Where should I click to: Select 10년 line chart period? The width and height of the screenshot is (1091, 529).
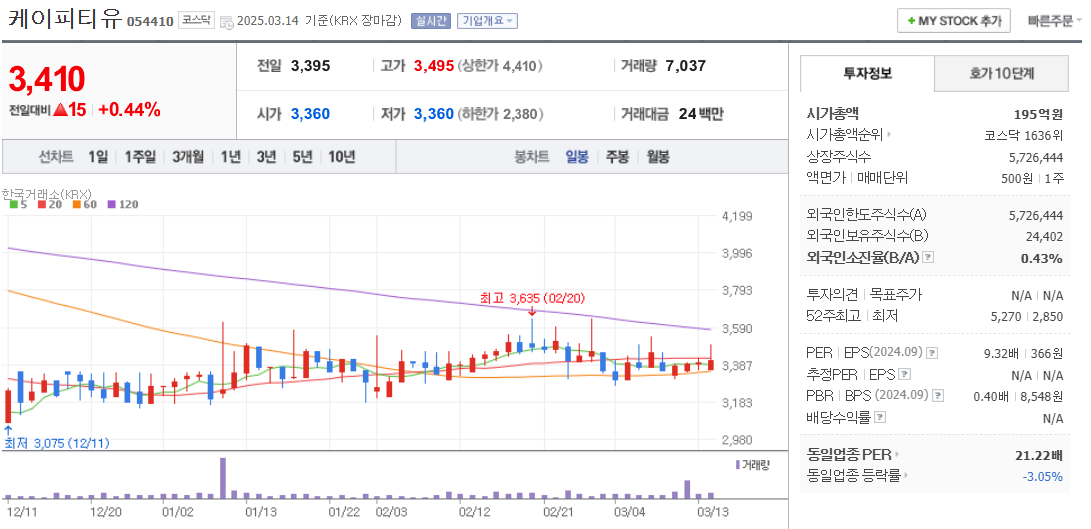click(341, 157)
